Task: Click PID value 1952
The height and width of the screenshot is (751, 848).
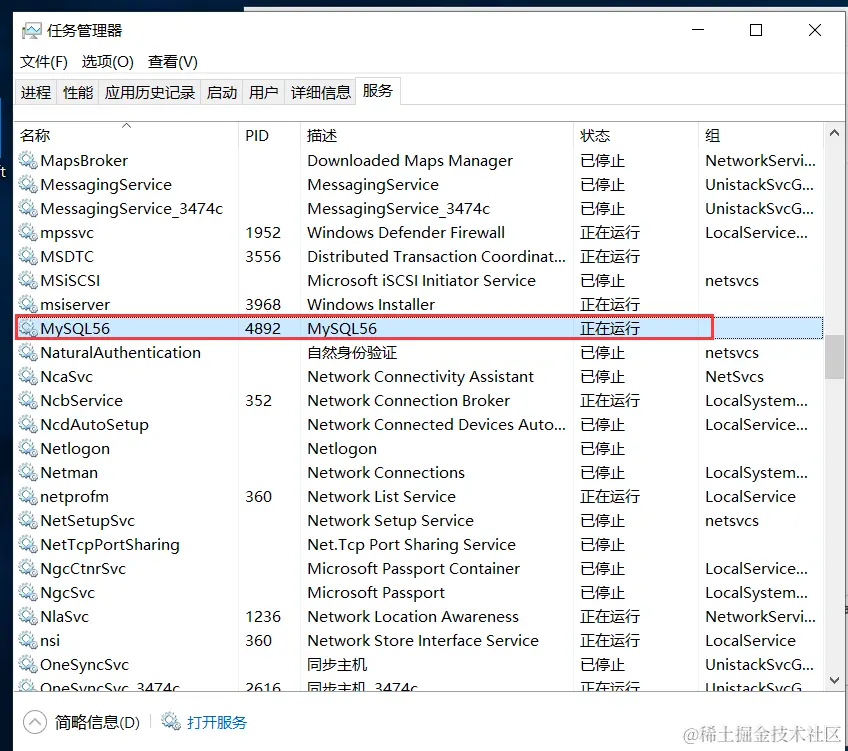Action: (x=263, y=232)
